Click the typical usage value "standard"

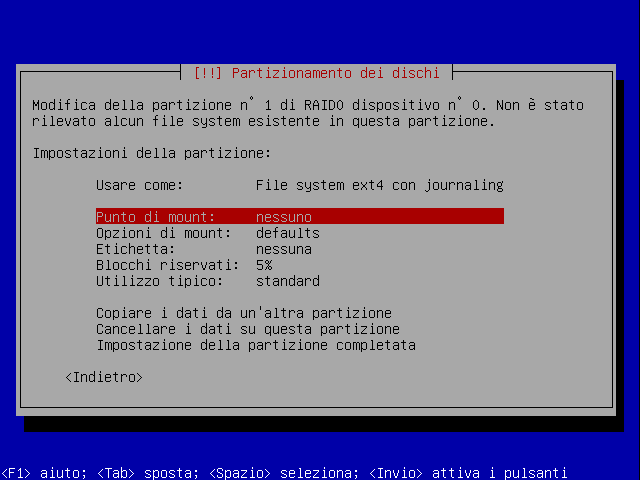(287, 281)
